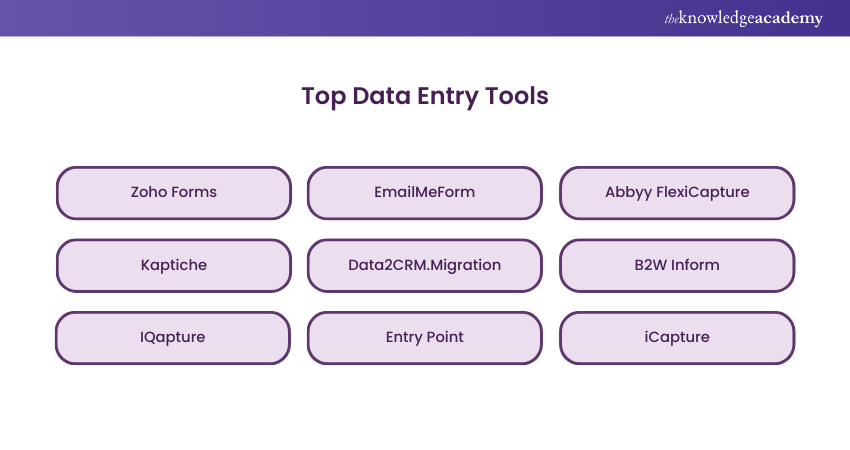This screenshot has height=450, width=850.
Task: Open the IQapture tool box
Action: pos(173,337)
